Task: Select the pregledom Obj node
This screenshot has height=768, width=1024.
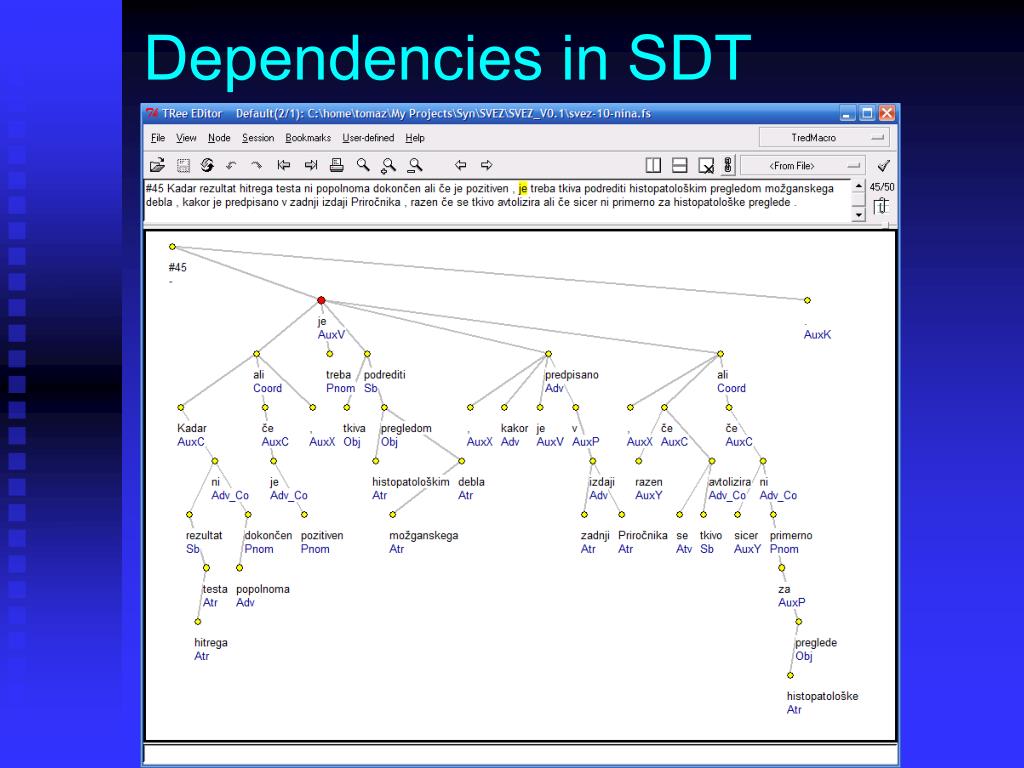Action: pos(385,408)
